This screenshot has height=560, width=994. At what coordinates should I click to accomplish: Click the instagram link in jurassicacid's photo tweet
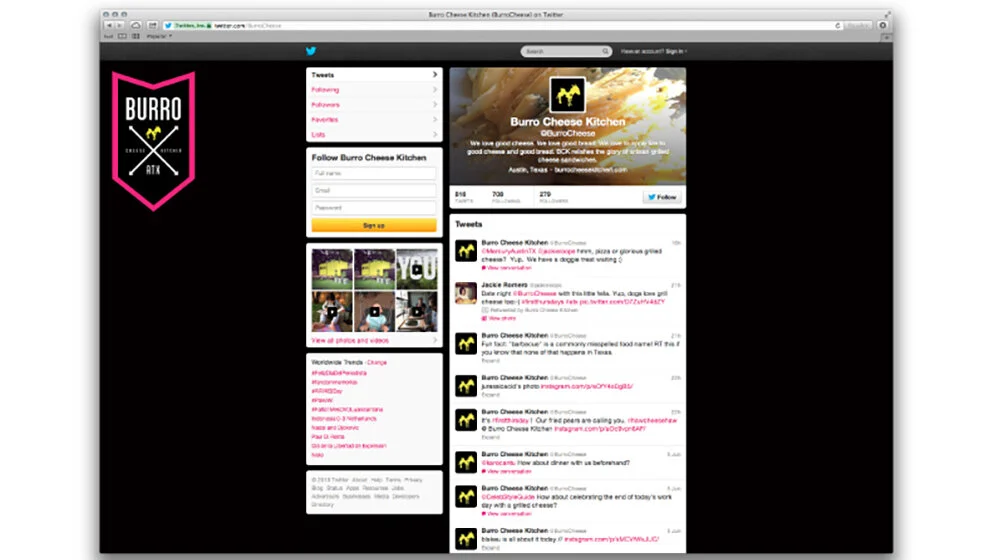pos(586,386)
